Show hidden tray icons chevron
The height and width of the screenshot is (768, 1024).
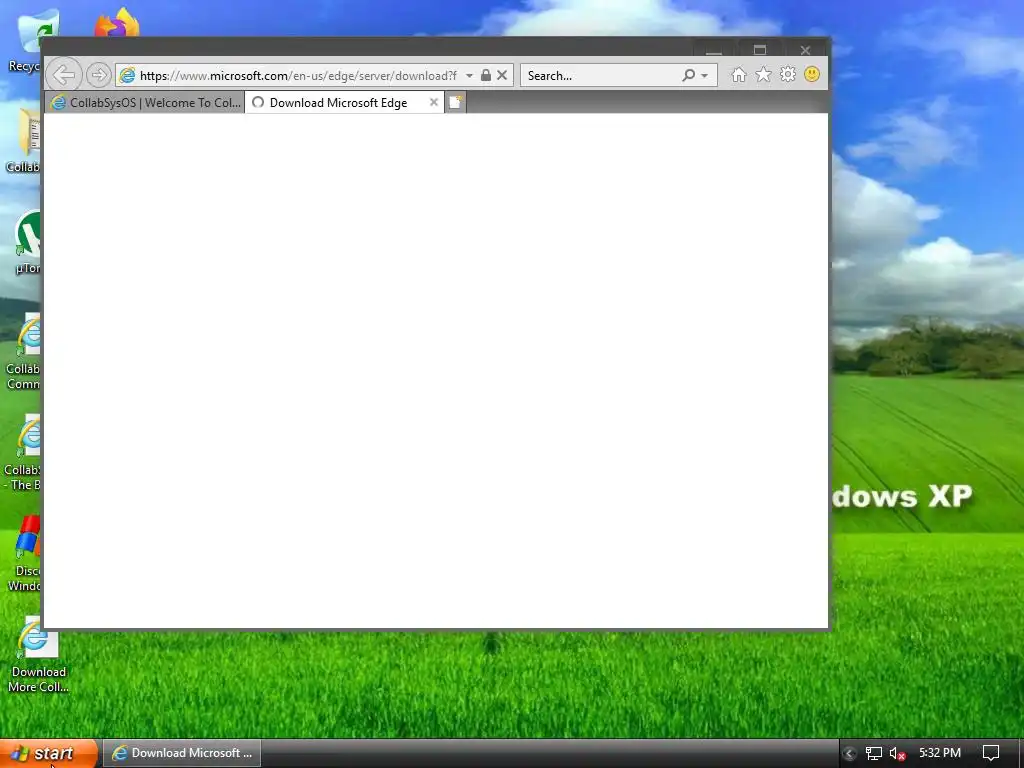(849, 754)
